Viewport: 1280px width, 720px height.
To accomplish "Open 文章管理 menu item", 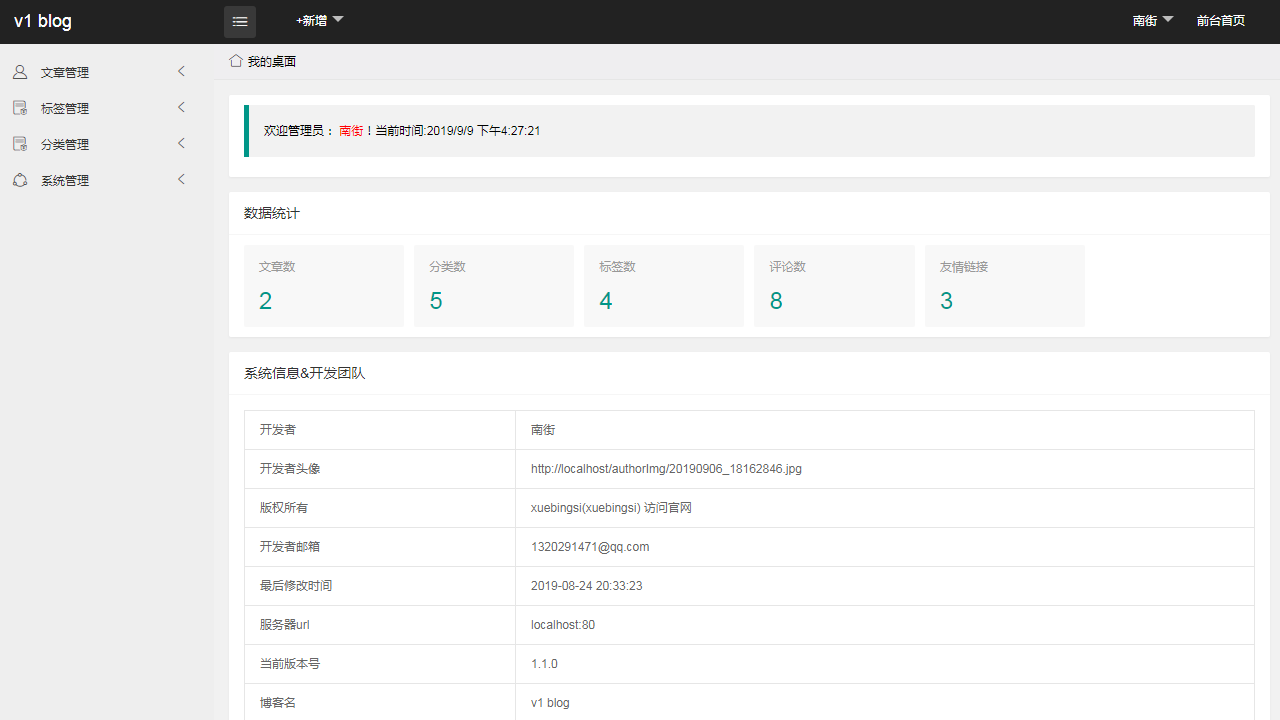I will click(107, 72).
